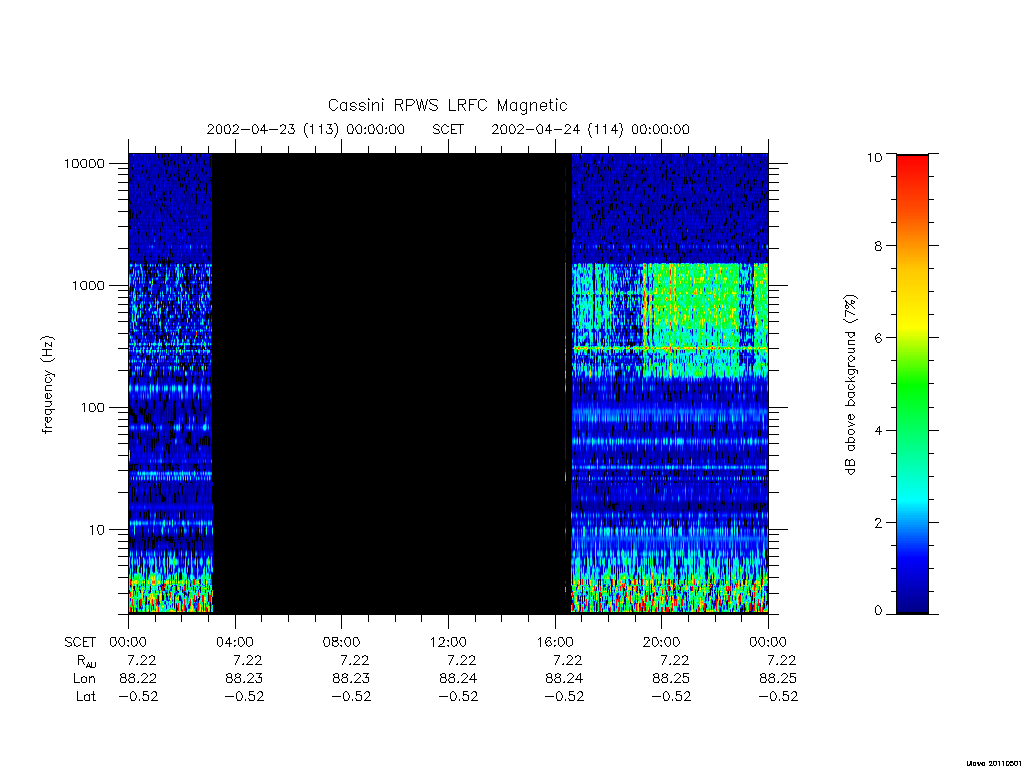Viewport: 1024px width, 768px height.
Task: Click the "Cassini RPWS LRFC Magnetic" plot title
Action: (x=447, y=105)
